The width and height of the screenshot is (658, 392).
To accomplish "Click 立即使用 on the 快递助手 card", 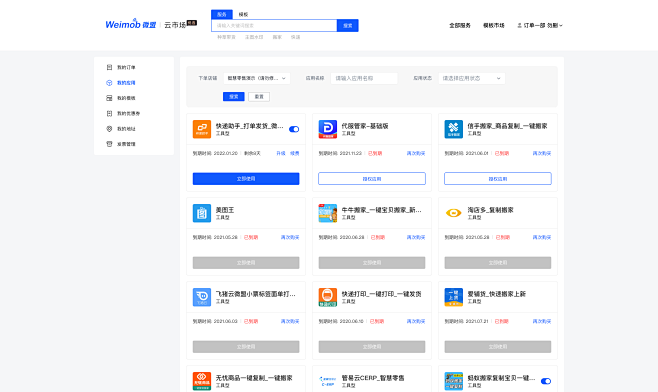I will (246, 178).
